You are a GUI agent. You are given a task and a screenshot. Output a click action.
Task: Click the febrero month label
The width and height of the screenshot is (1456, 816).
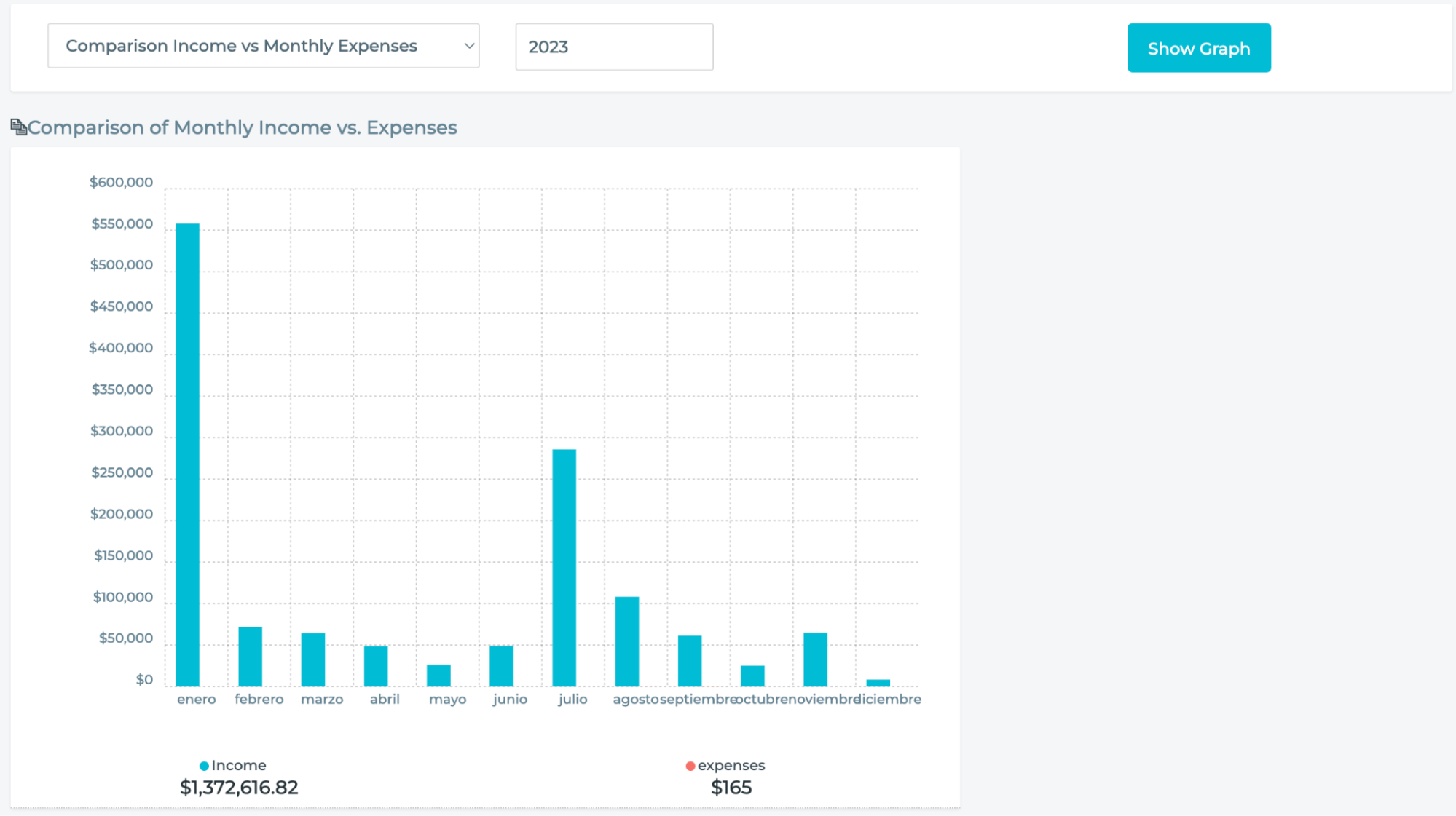[259, 699]
